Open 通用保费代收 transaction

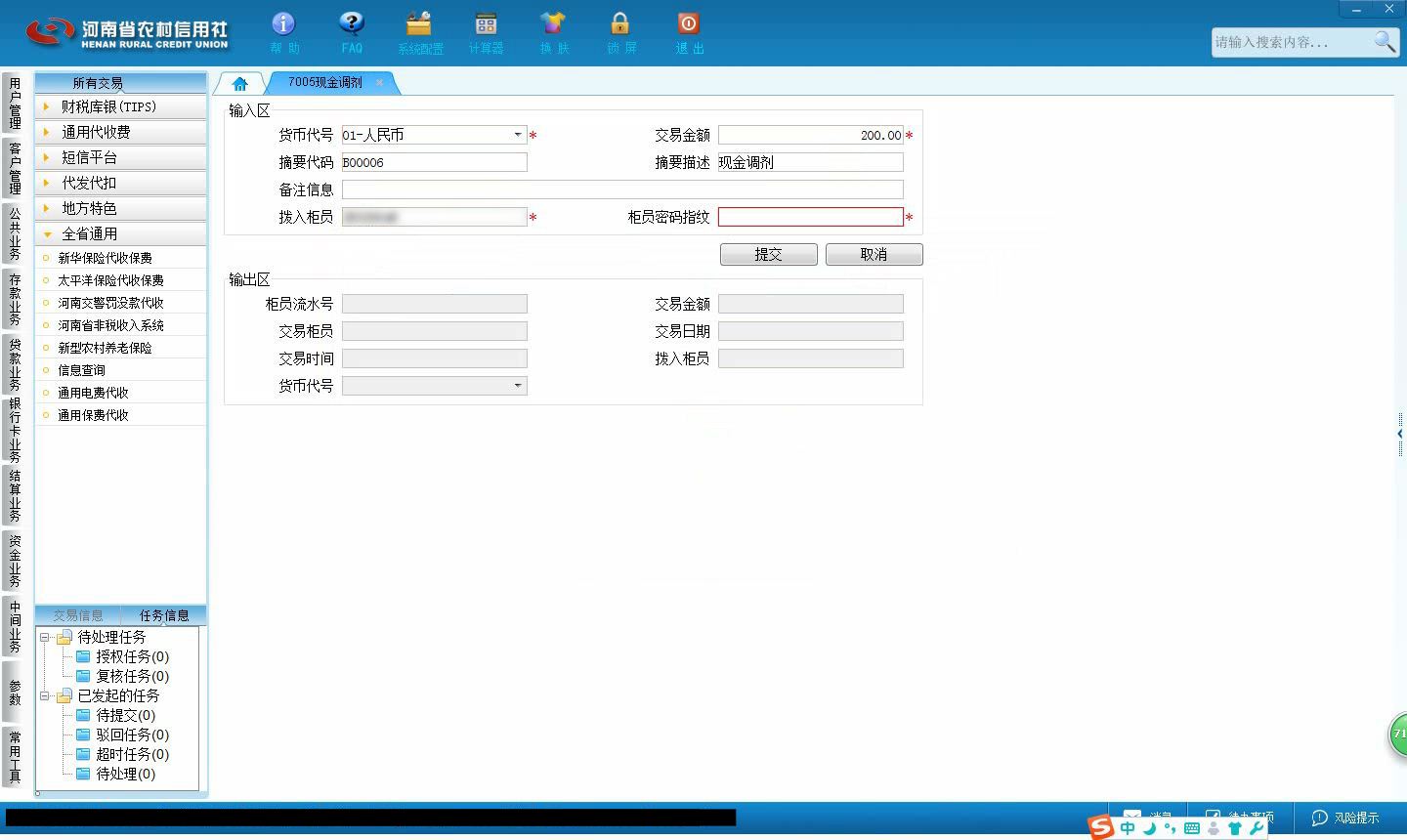point(120,415)
